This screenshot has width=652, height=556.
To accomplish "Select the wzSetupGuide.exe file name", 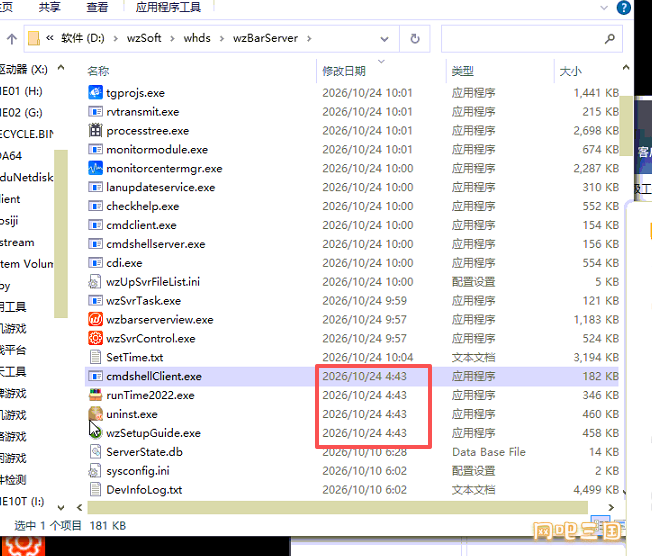I will (153, 433).
